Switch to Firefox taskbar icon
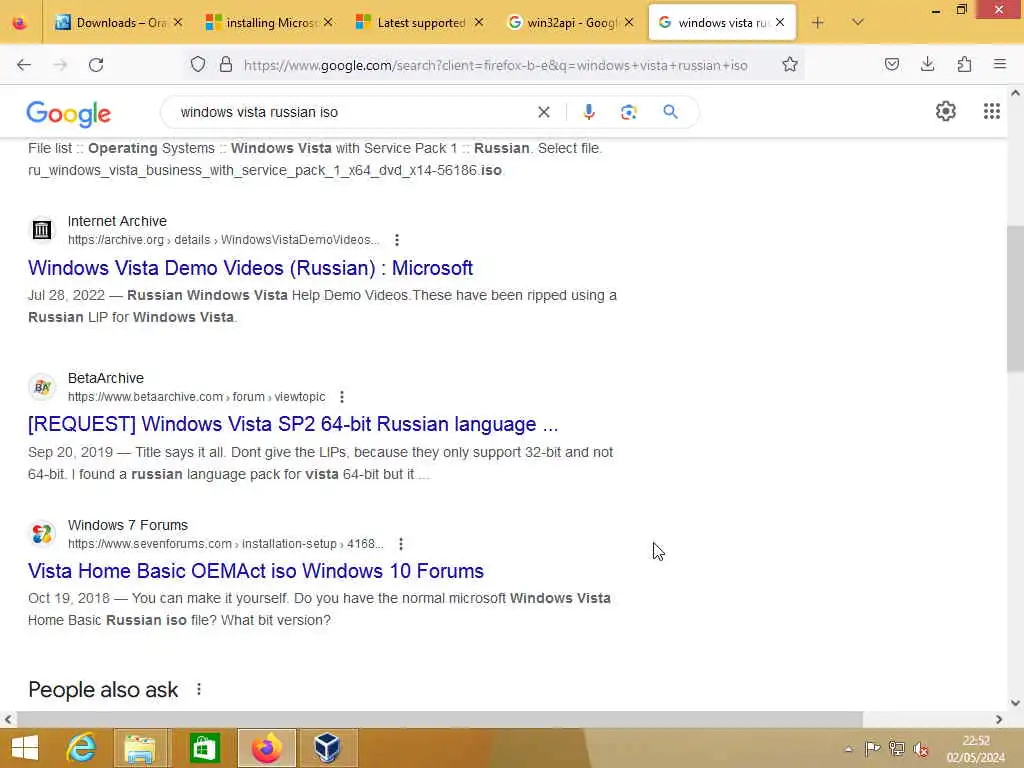This screenshot has height=768, width=1024. 266,748
